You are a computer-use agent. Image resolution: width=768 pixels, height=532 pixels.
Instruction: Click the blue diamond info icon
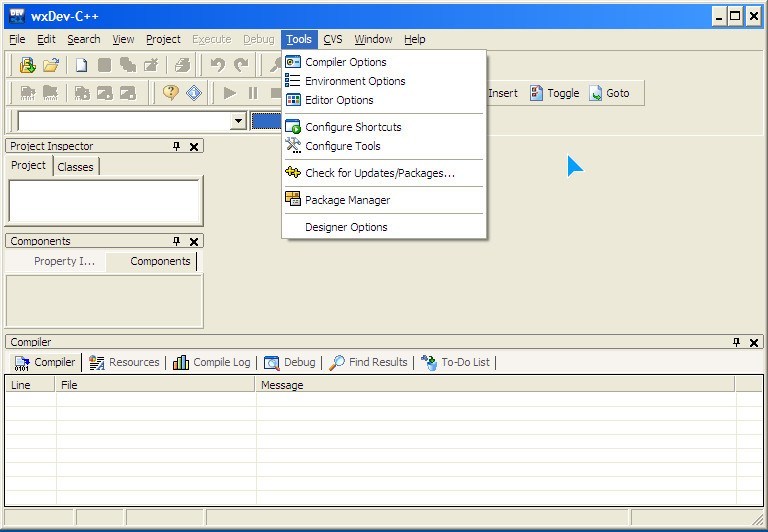coord(194,93)
